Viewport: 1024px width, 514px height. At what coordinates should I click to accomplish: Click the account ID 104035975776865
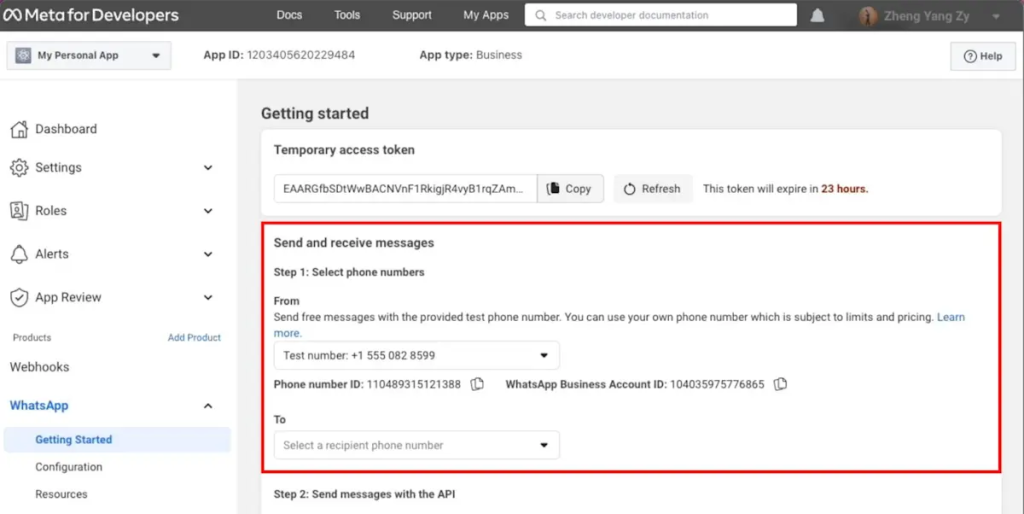(717, 385)
